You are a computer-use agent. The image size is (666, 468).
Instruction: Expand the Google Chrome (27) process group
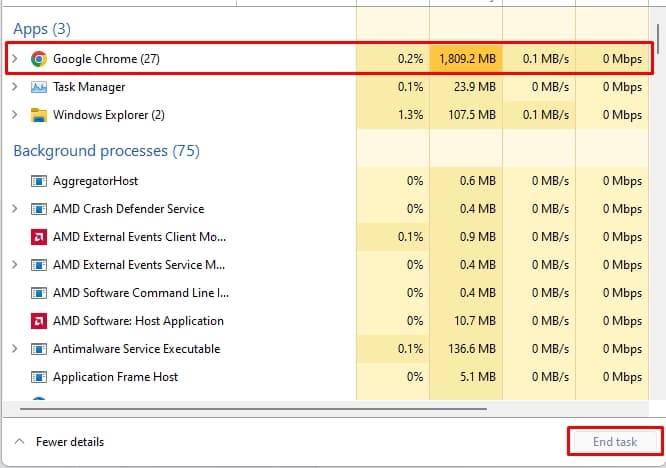click(x=15, y=59)
